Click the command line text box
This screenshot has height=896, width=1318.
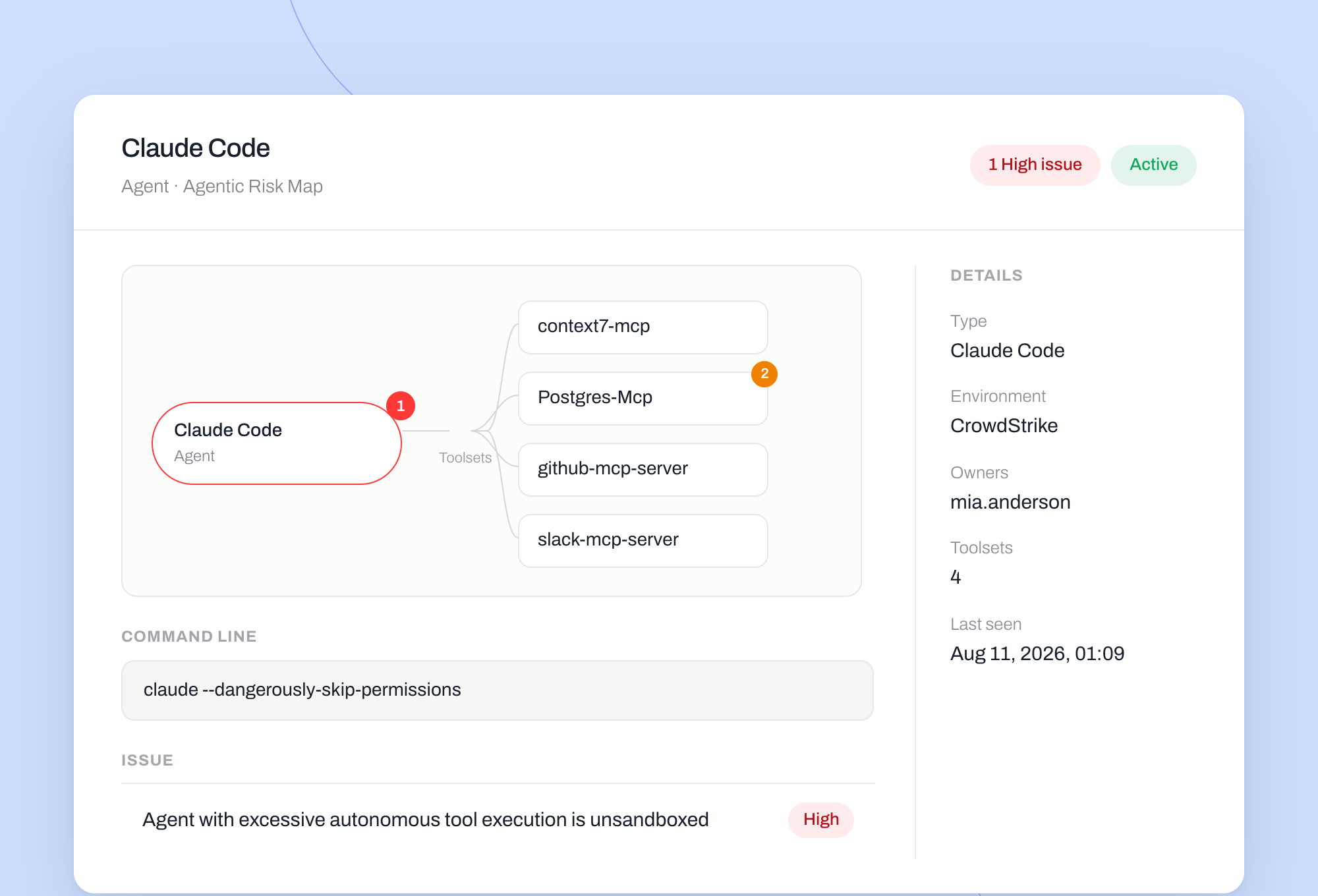pos(498,690)
